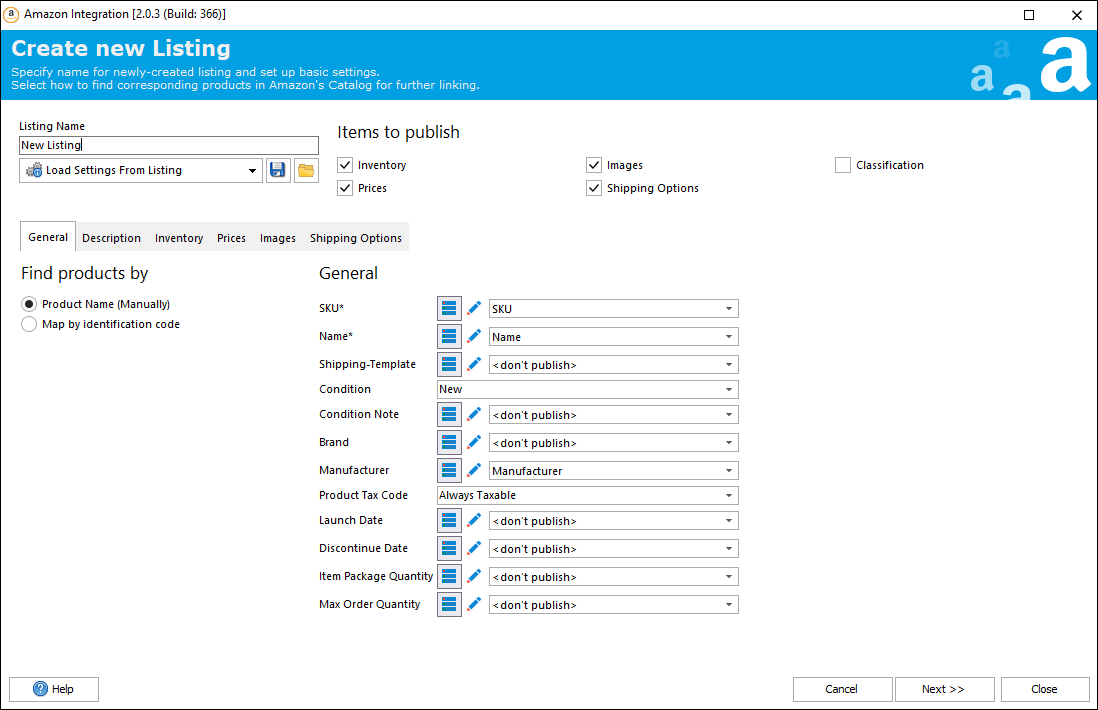The height and width of the screenshot is (710, 1098).
Task: Click the pencil icon for Launch Date
Action: point(474,520)
